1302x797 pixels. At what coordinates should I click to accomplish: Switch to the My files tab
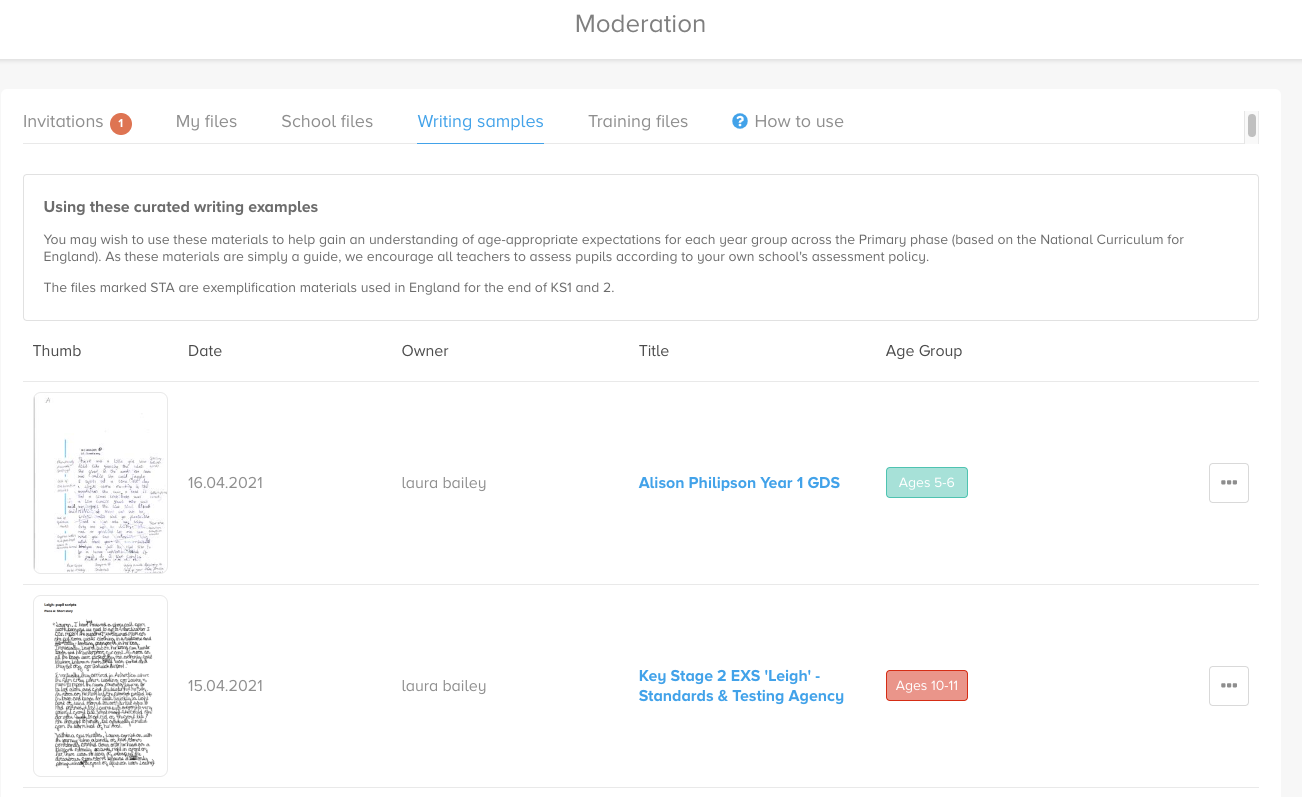tap(206, 121)
